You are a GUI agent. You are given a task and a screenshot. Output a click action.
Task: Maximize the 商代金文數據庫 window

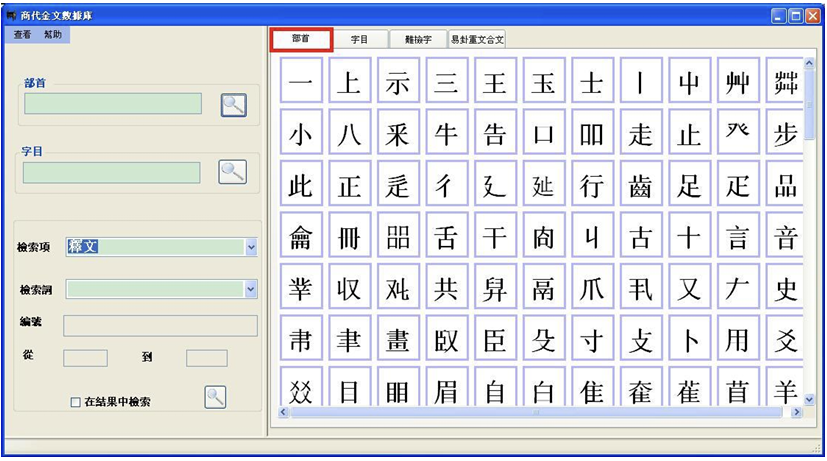pyautogui.click(x=796, y=16)
